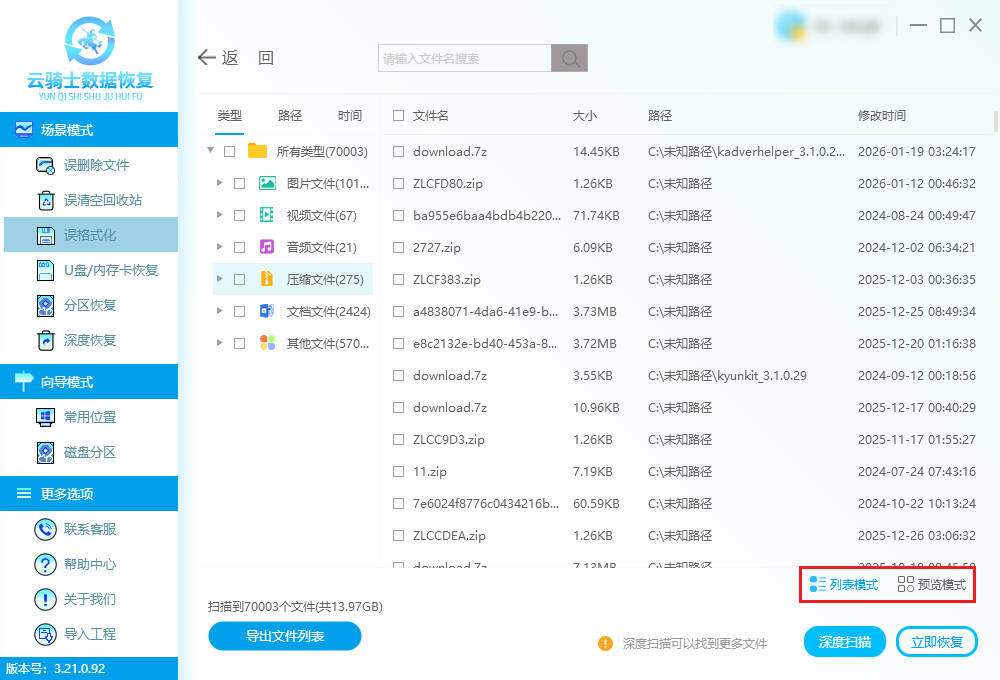
Task: Go back with the 返回 arrow
Action: pyautogui.click(x=207, y=57)
